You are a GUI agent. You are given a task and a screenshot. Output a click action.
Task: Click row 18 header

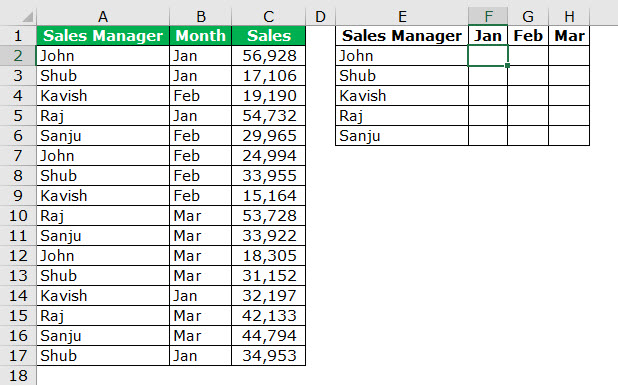pos(18,375)
